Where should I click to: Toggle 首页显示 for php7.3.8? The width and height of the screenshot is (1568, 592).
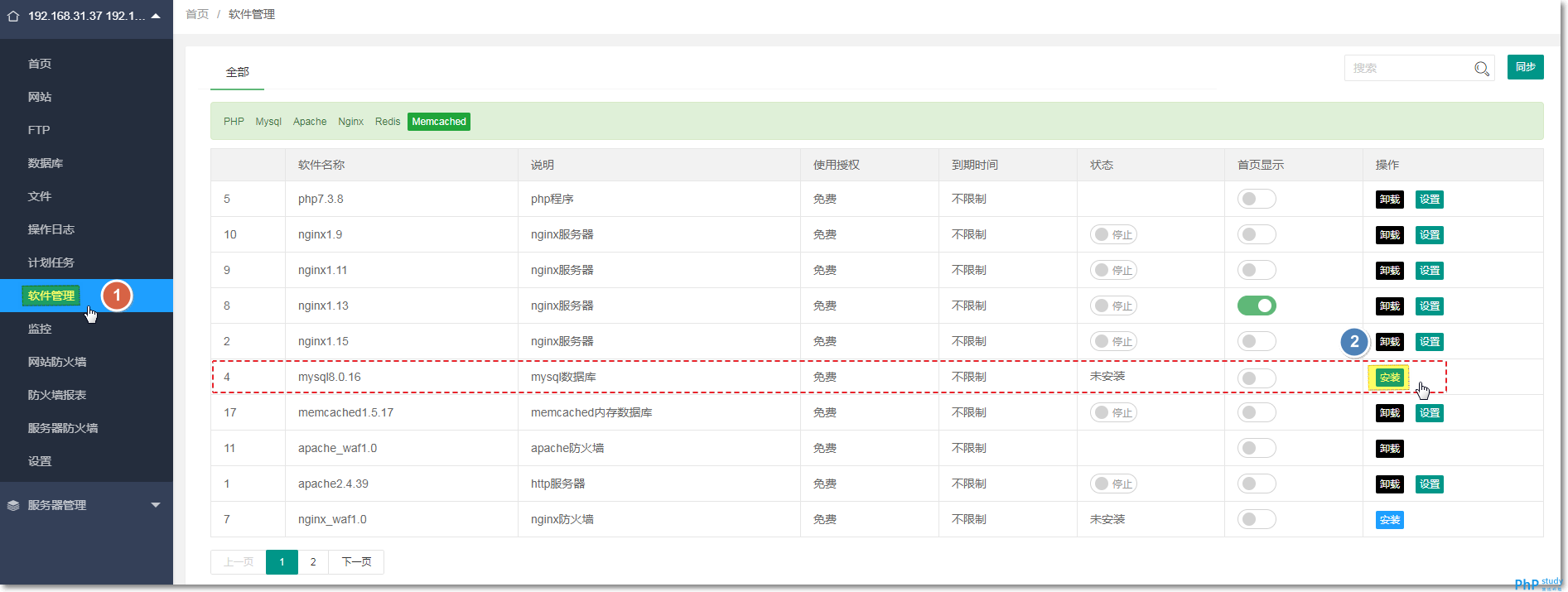click(x=1257, y=199)
